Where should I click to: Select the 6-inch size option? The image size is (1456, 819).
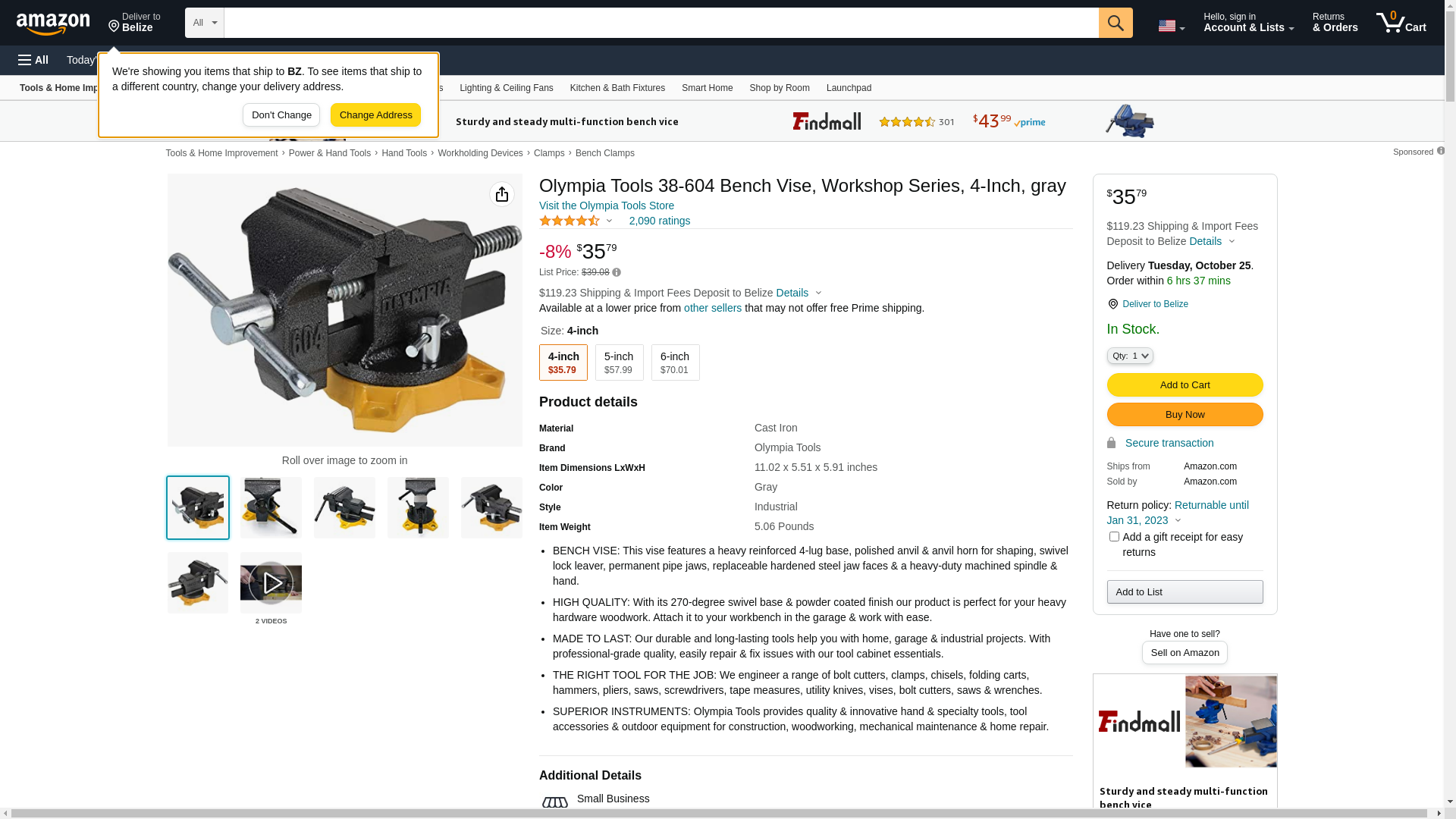pos(675,362)
